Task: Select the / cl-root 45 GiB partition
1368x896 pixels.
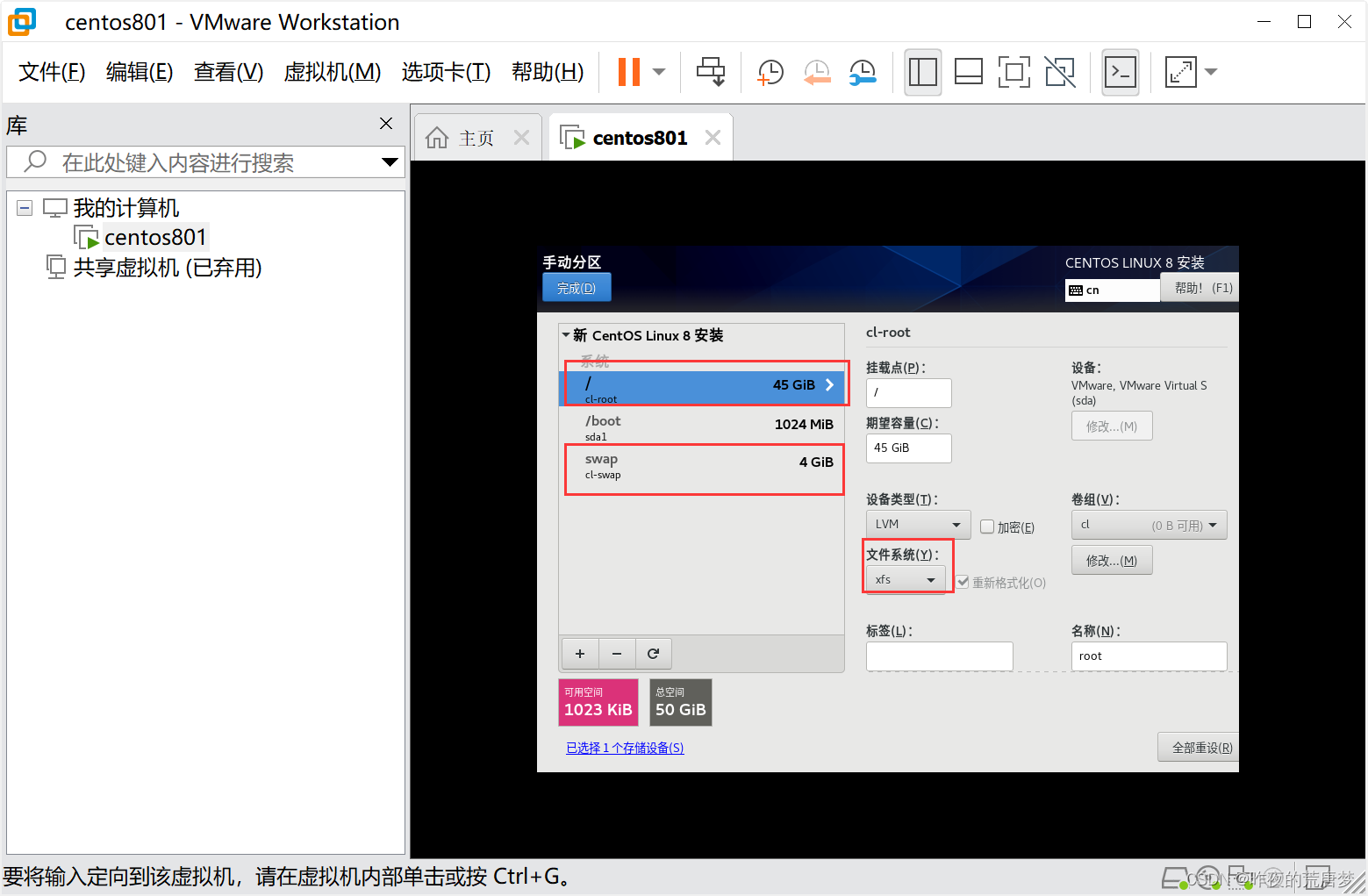Action: [701, 389]
